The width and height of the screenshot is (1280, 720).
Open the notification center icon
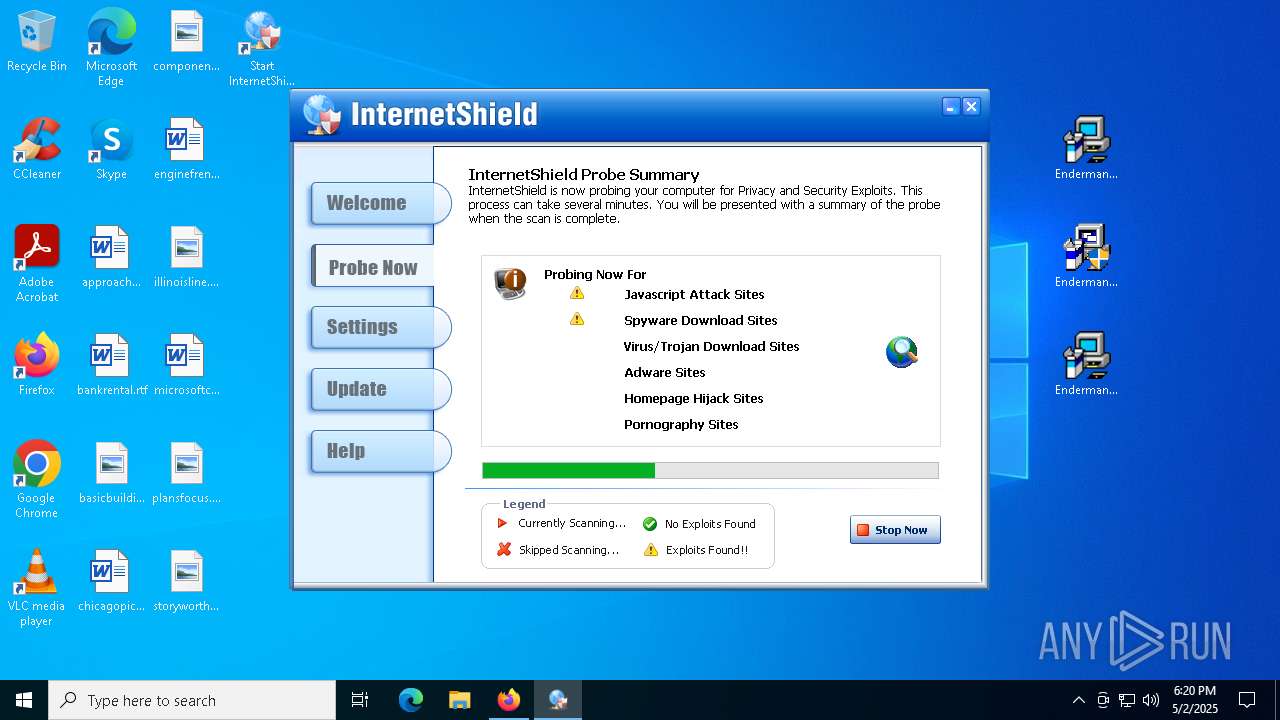click(1247, 700)
